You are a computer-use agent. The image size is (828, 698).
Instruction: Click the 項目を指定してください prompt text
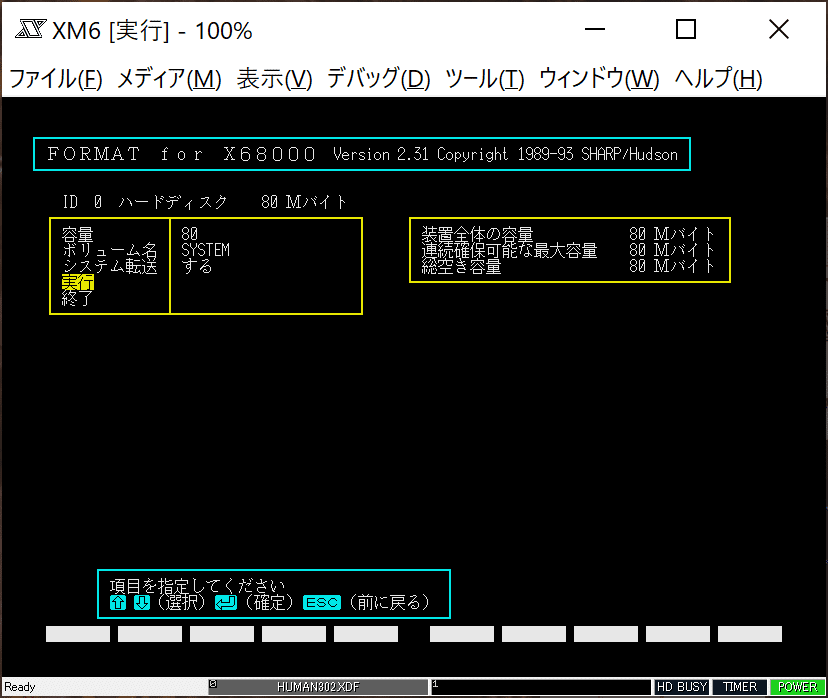[x=197, y=586]
